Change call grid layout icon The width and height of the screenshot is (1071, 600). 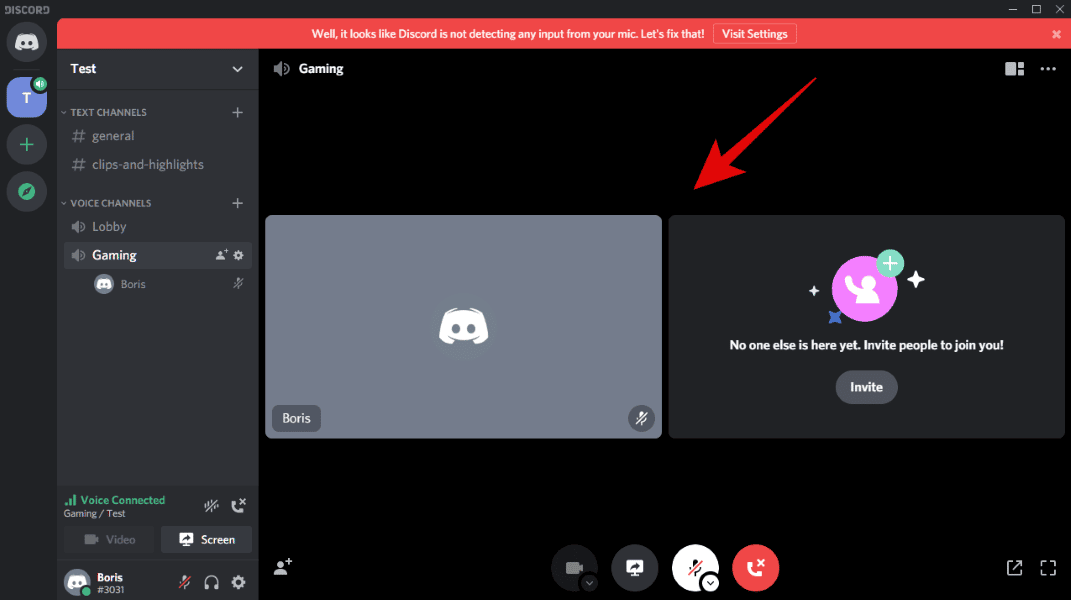tap(1014, 69)
